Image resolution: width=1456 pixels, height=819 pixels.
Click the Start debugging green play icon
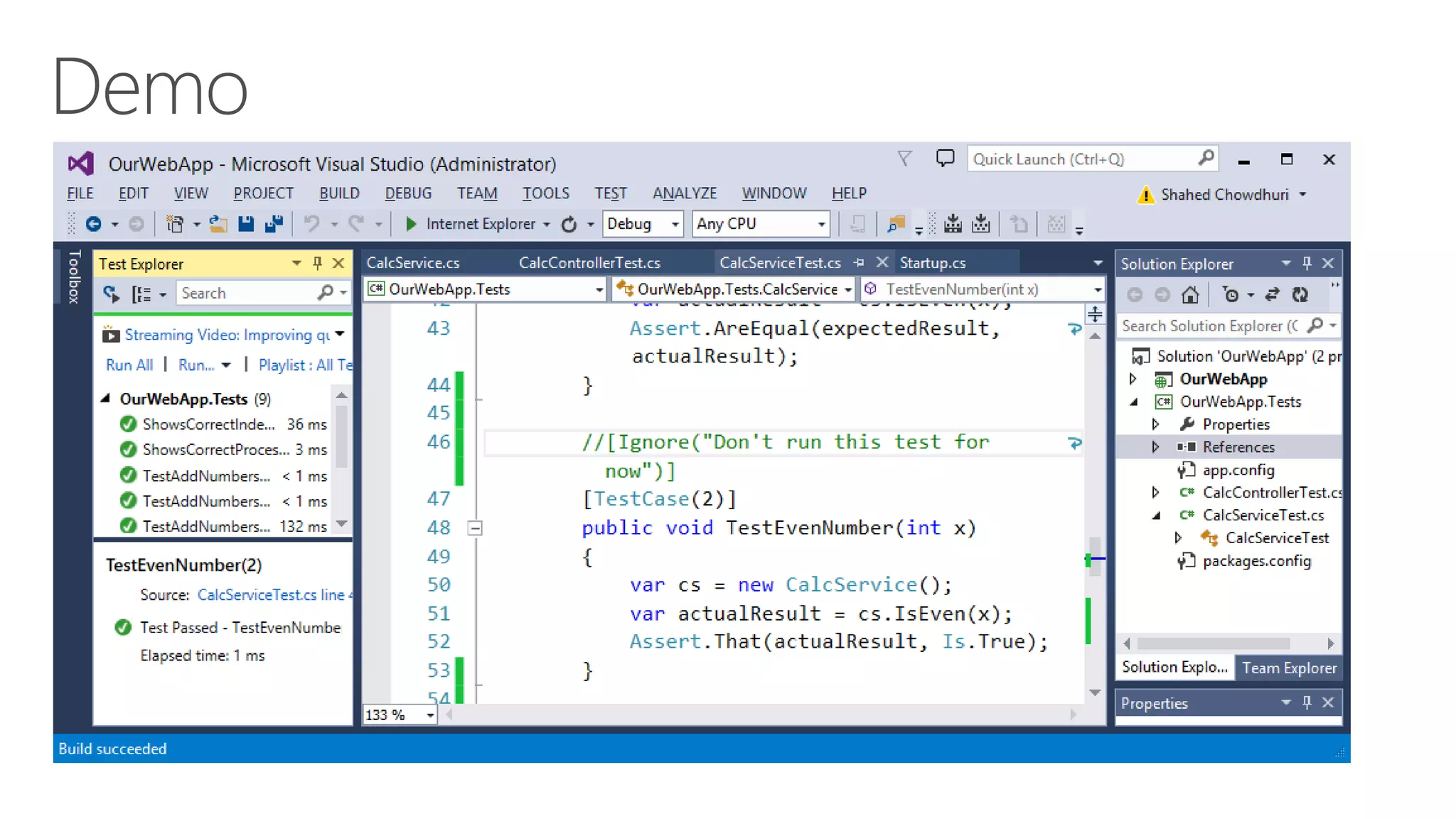[410, 224]
